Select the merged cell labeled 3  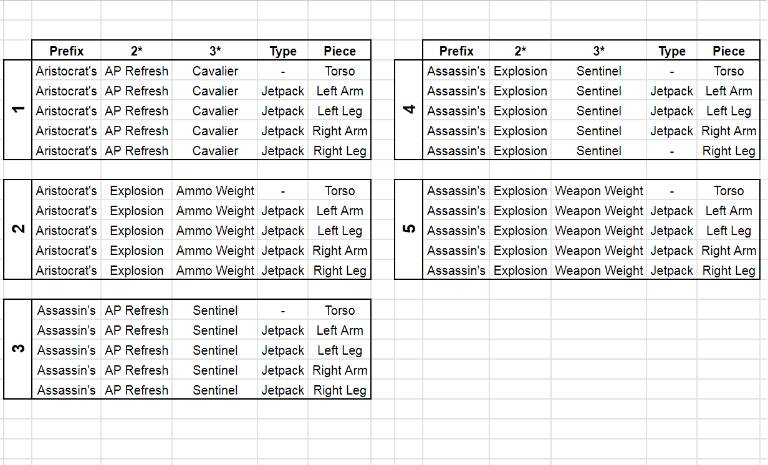pyautogui.click(x=18, y=349)
